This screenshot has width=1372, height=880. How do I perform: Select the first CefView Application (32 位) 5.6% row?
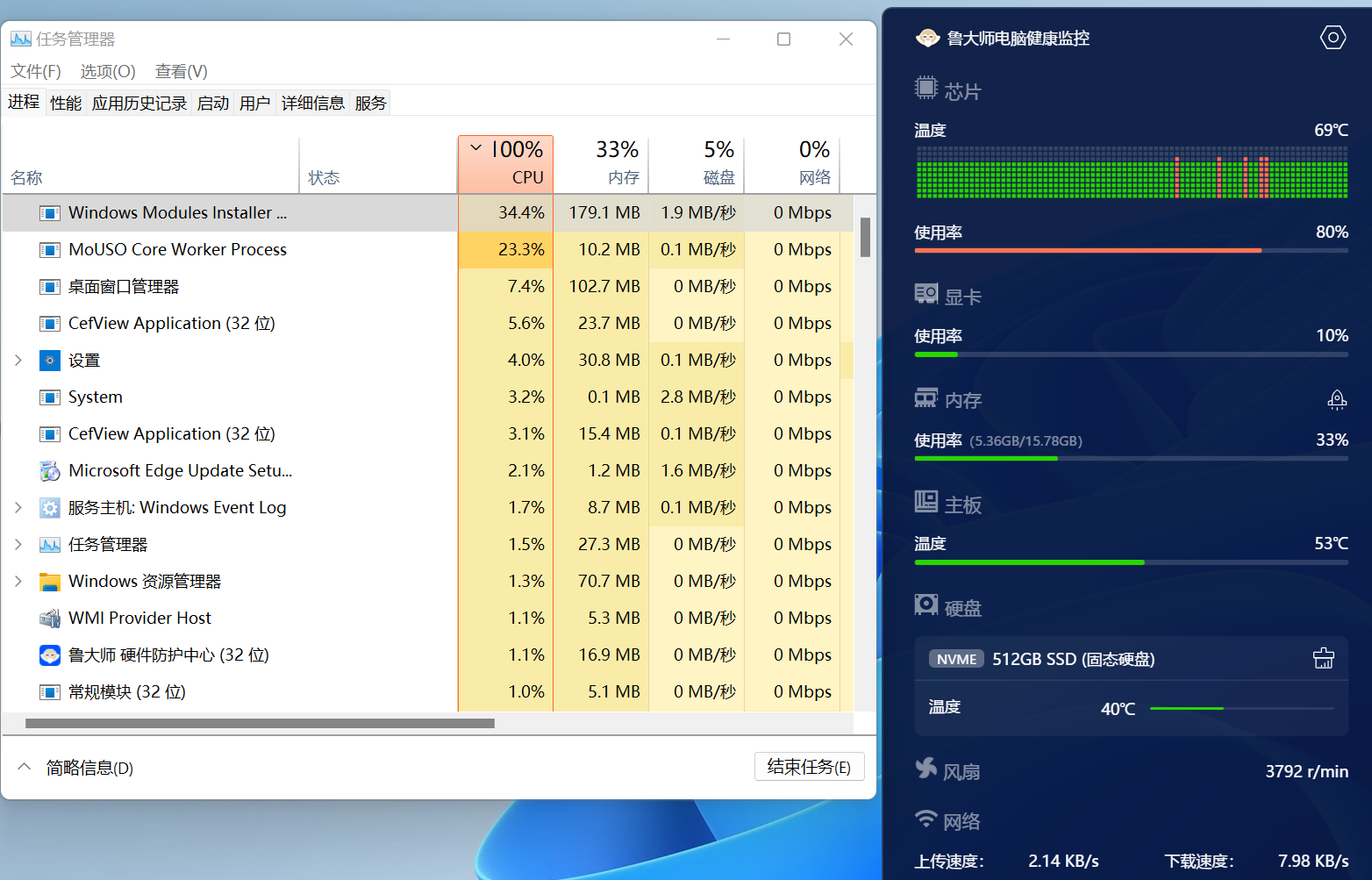[x=428, y=323]
